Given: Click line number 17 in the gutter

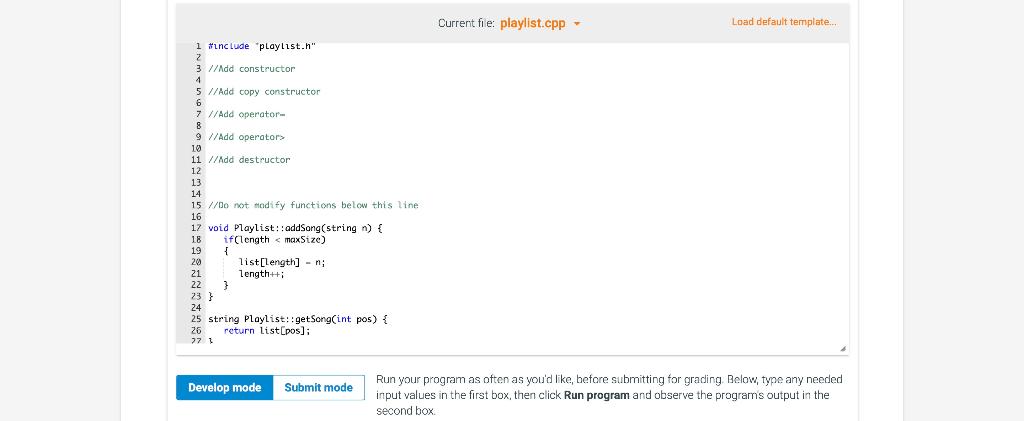Looking at the screenshot, I should pyautogui.click(x=196, y=228).
